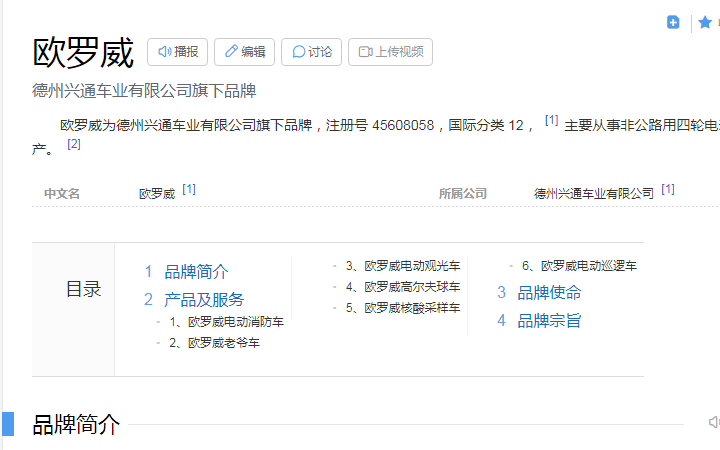The width and height of the screenshot is (720, 450).
Task: Click the blue plus add icon
Action: (x=673, y=22)
